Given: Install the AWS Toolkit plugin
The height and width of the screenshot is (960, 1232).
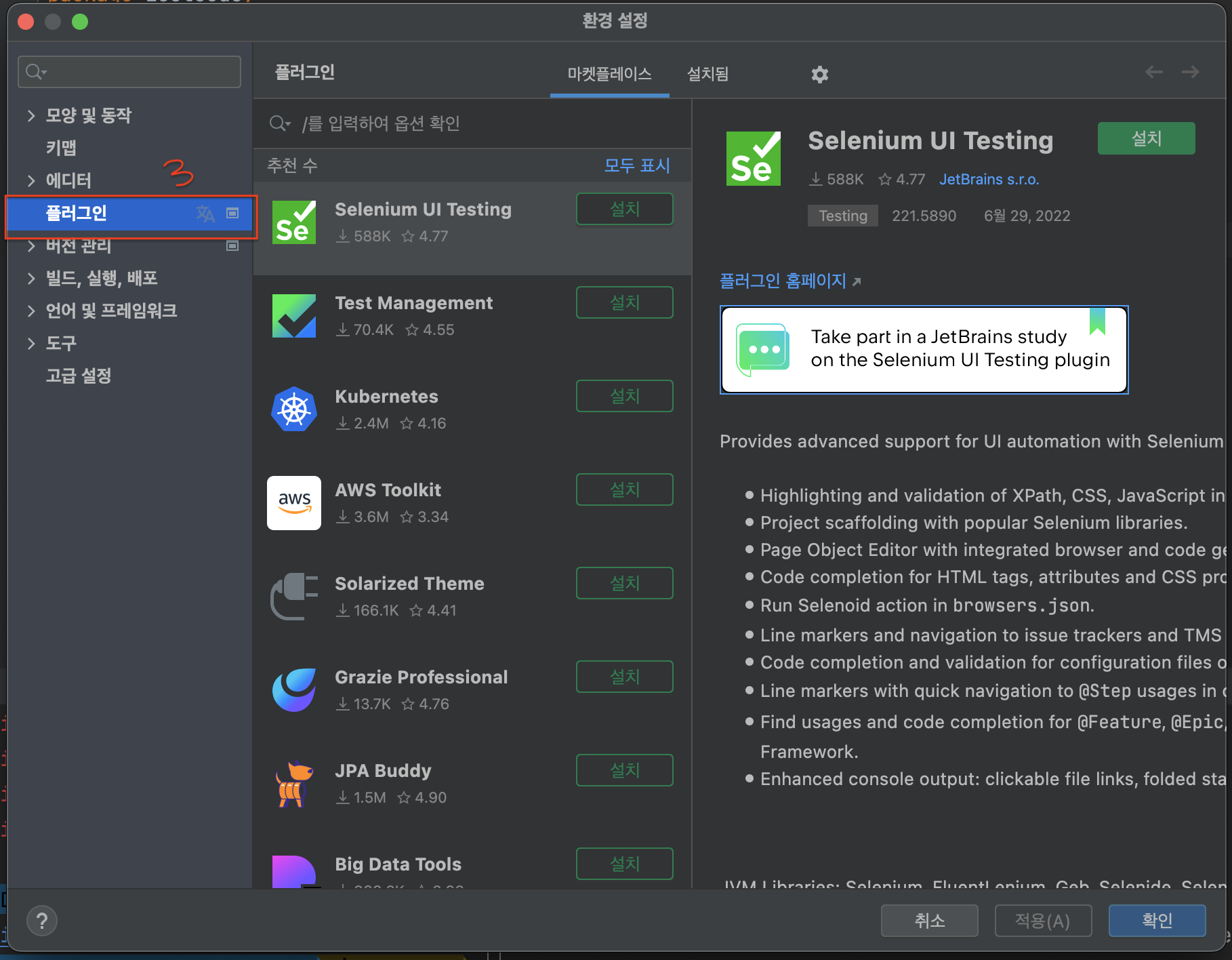Looking at the screenshot, I should (x=624, y=489).
